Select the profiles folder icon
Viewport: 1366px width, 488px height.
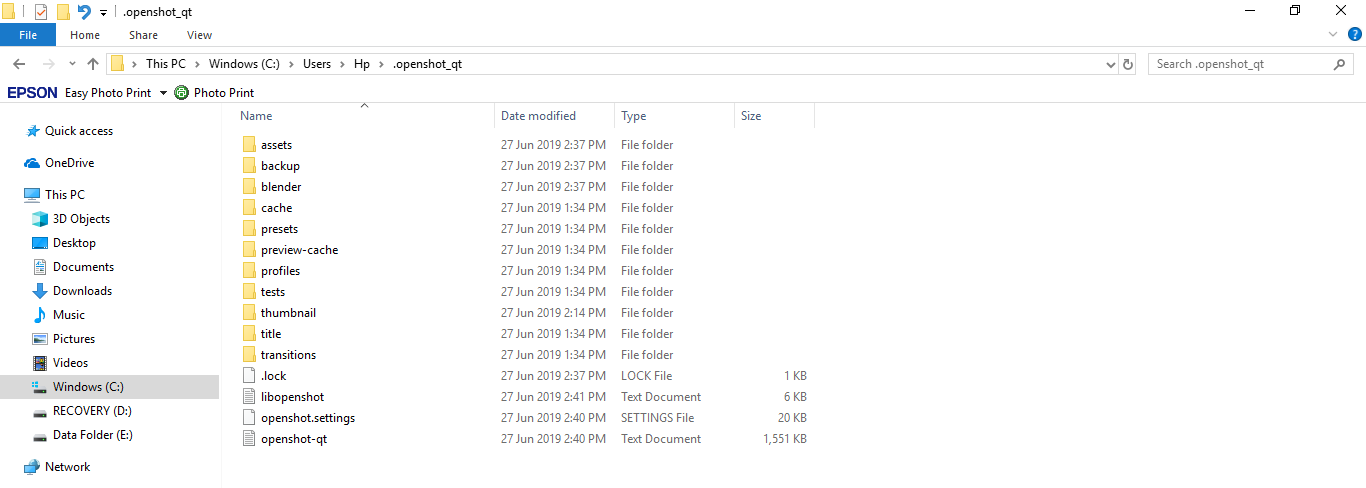tap(250, 271)
